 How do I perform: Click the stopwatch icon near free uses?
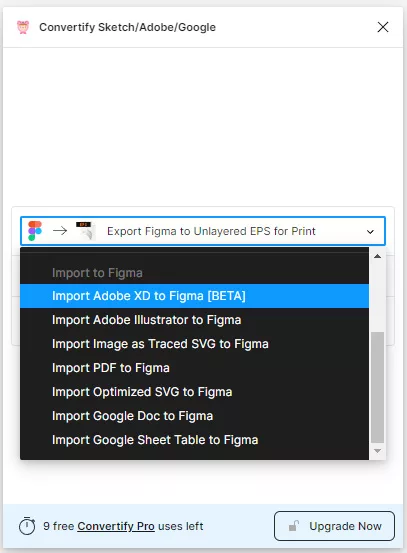[27, 526]
